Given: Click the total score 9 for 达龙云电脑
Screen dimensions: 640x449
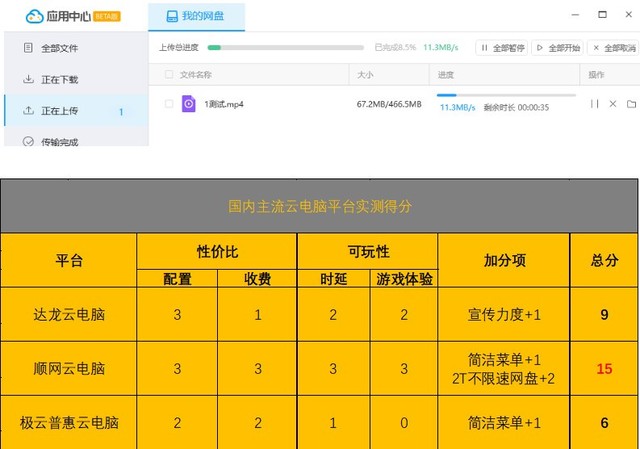Looking at the screenshot, I should pyautogui.click(x=604, y=315).
